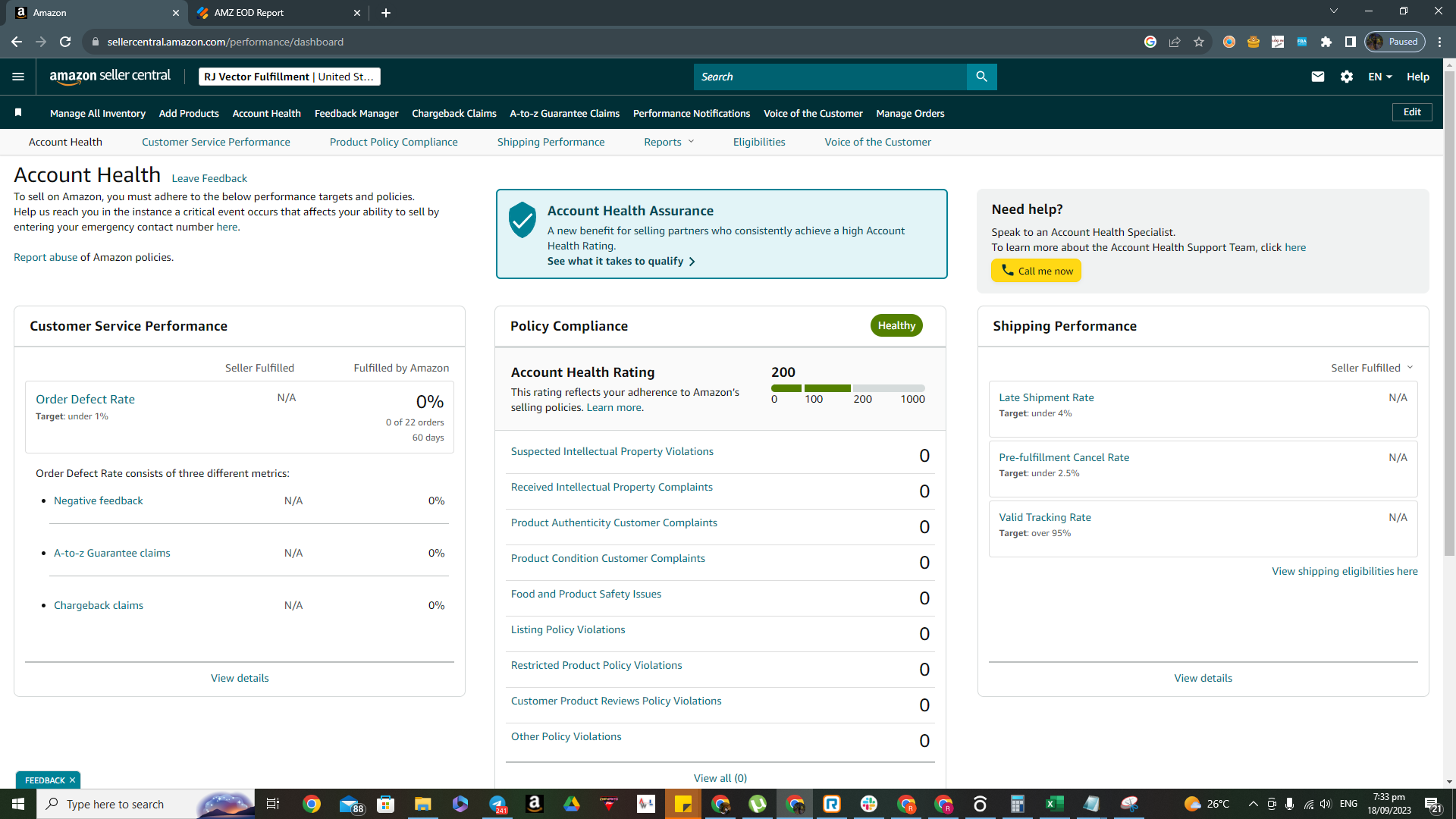Click the Help link in header
This screenshot has height=819, width=1456.
[x=1418, y=77]
